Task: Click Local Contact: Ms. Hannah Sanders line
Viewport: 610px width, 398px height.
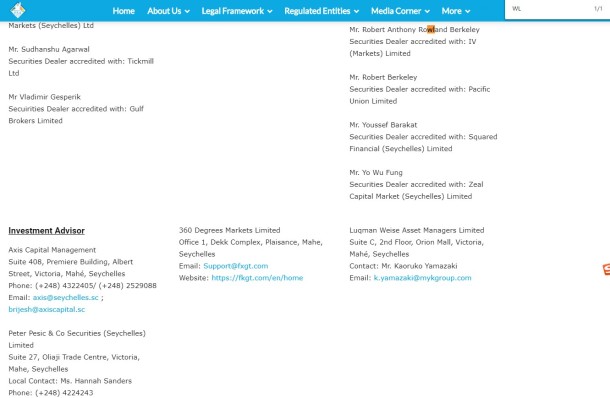Action: [x=70, y=381]
